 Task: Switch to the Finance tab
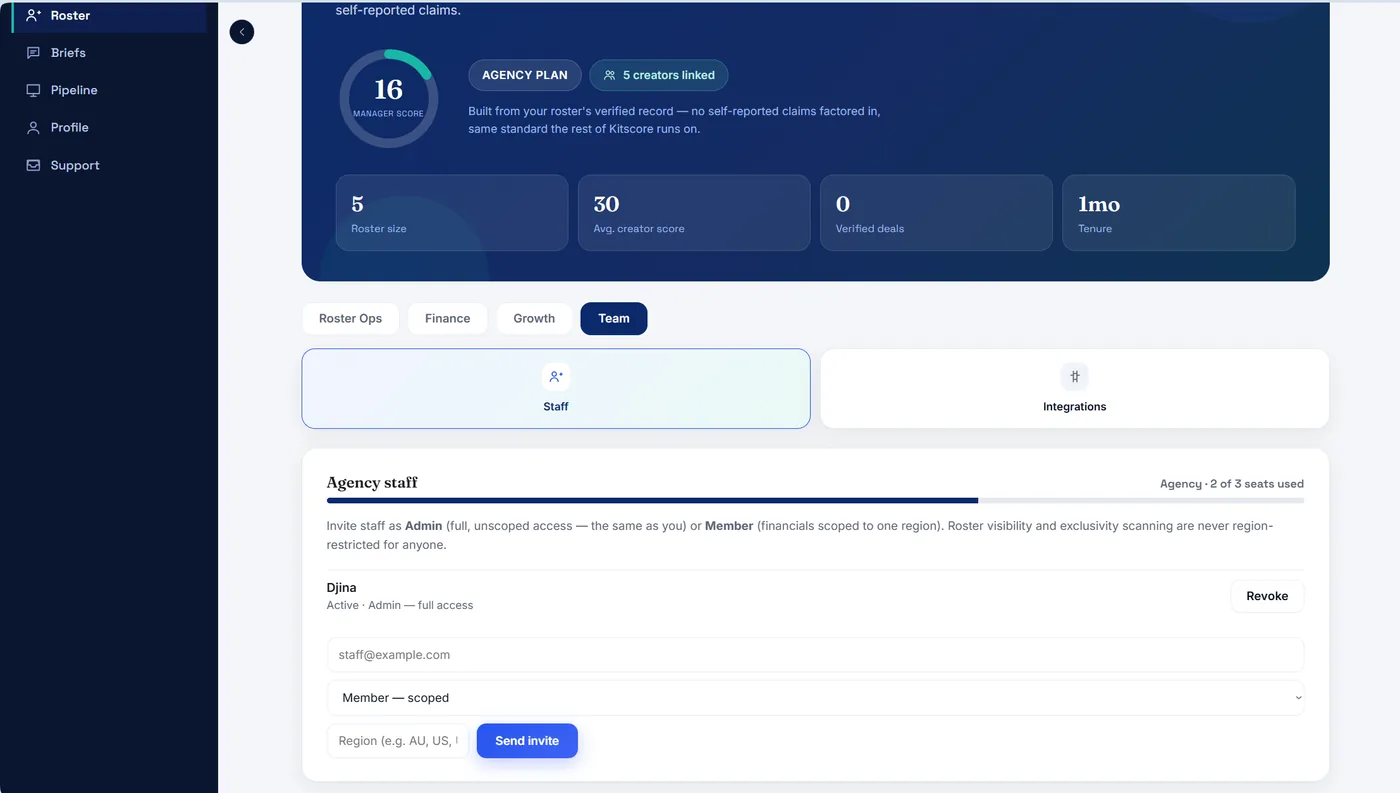point(447,318)
